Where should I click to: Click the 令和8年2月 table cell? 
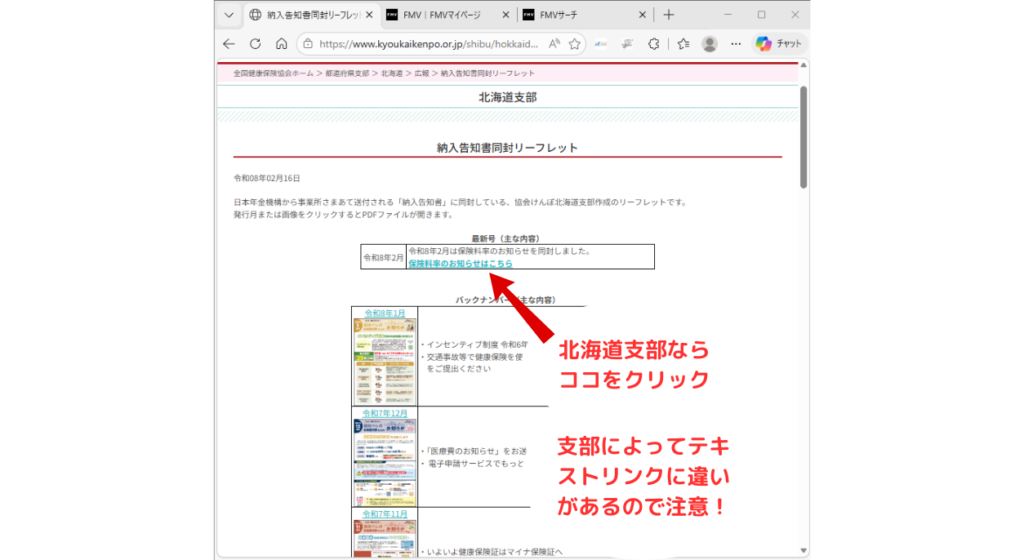tap(383, 257)
